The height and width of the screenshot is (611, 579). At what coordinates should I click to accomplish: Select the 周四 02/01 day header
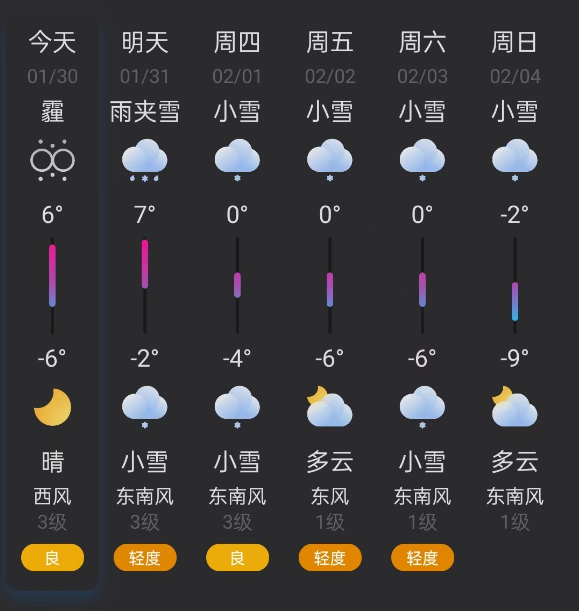click(x=237, y=58)
